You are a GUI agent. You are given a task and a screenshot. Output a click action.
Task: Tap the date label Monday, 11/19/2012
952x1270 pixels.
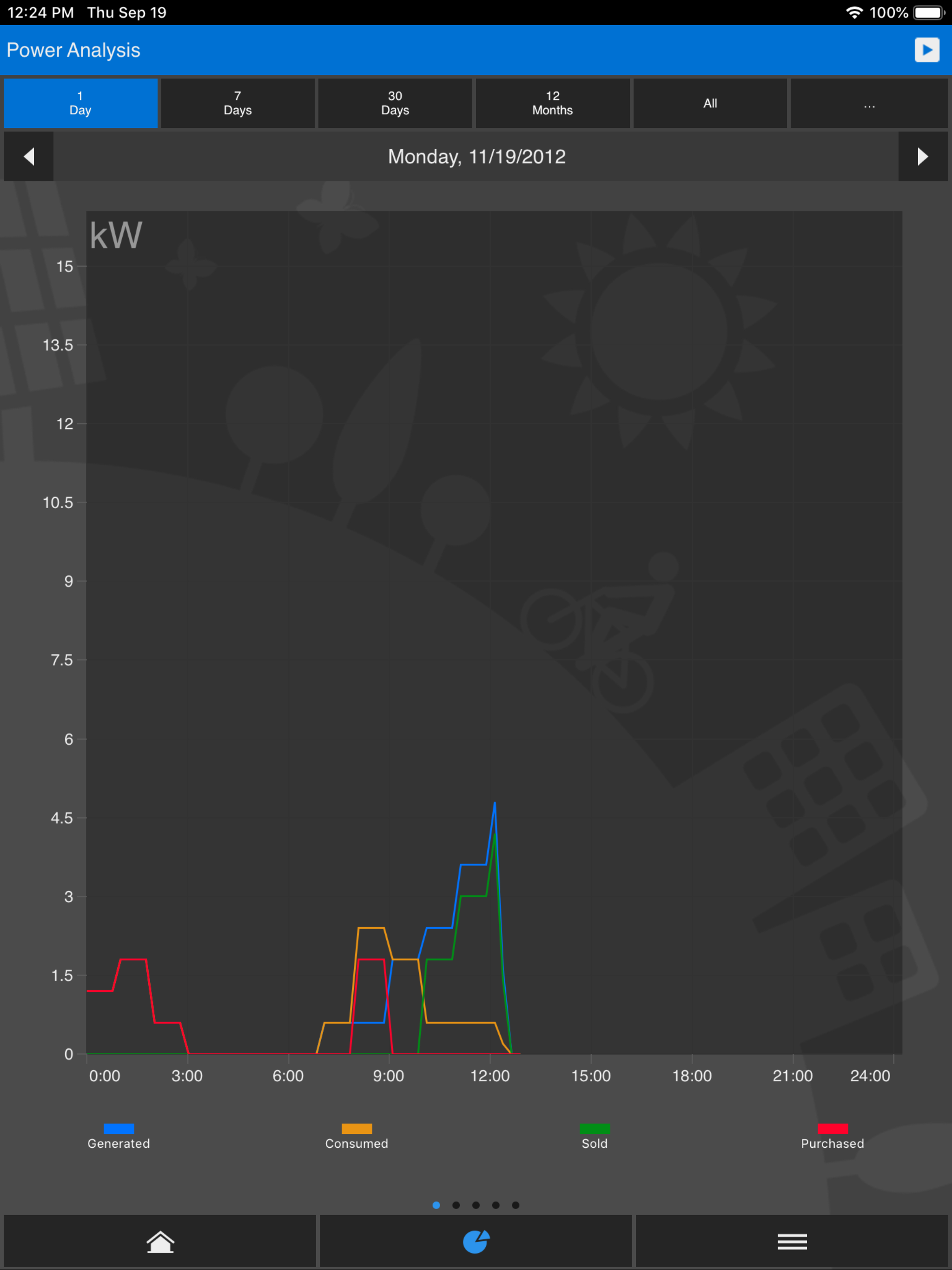pos(476,157)
